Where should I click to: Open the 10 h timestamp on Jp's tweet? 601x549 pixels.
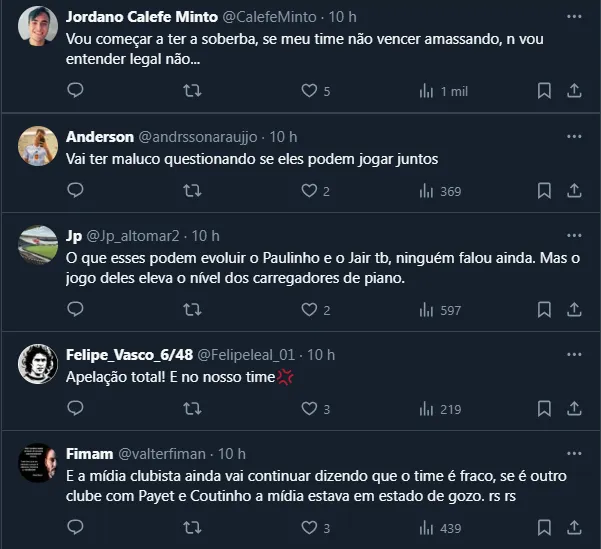[x=205, y=236]
